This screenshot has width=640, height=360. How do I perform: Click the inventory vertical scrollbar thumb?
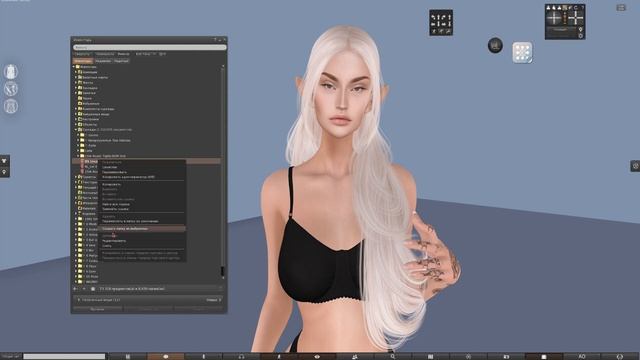click(x=222, y=271)
